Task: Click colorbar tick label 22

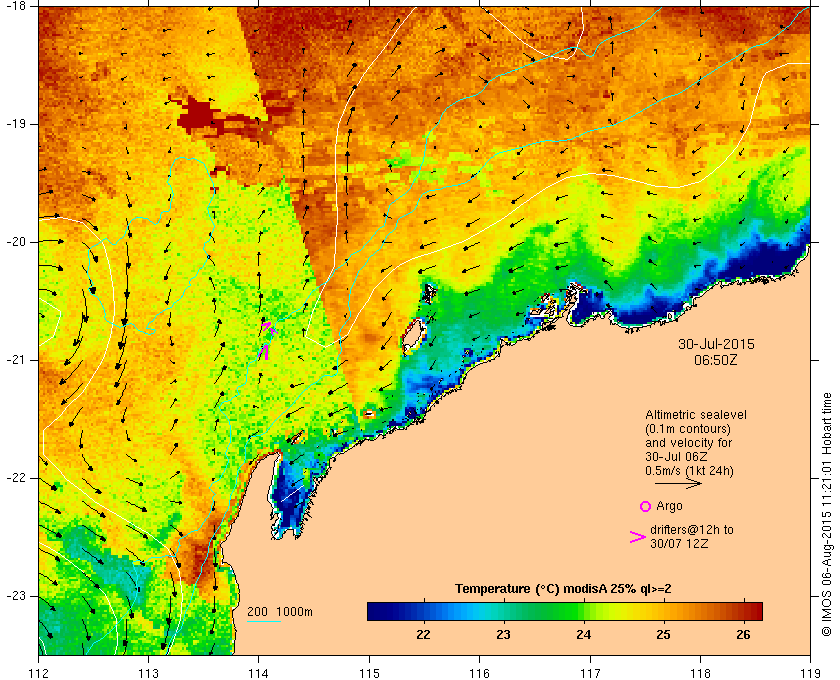Action: 423,635
